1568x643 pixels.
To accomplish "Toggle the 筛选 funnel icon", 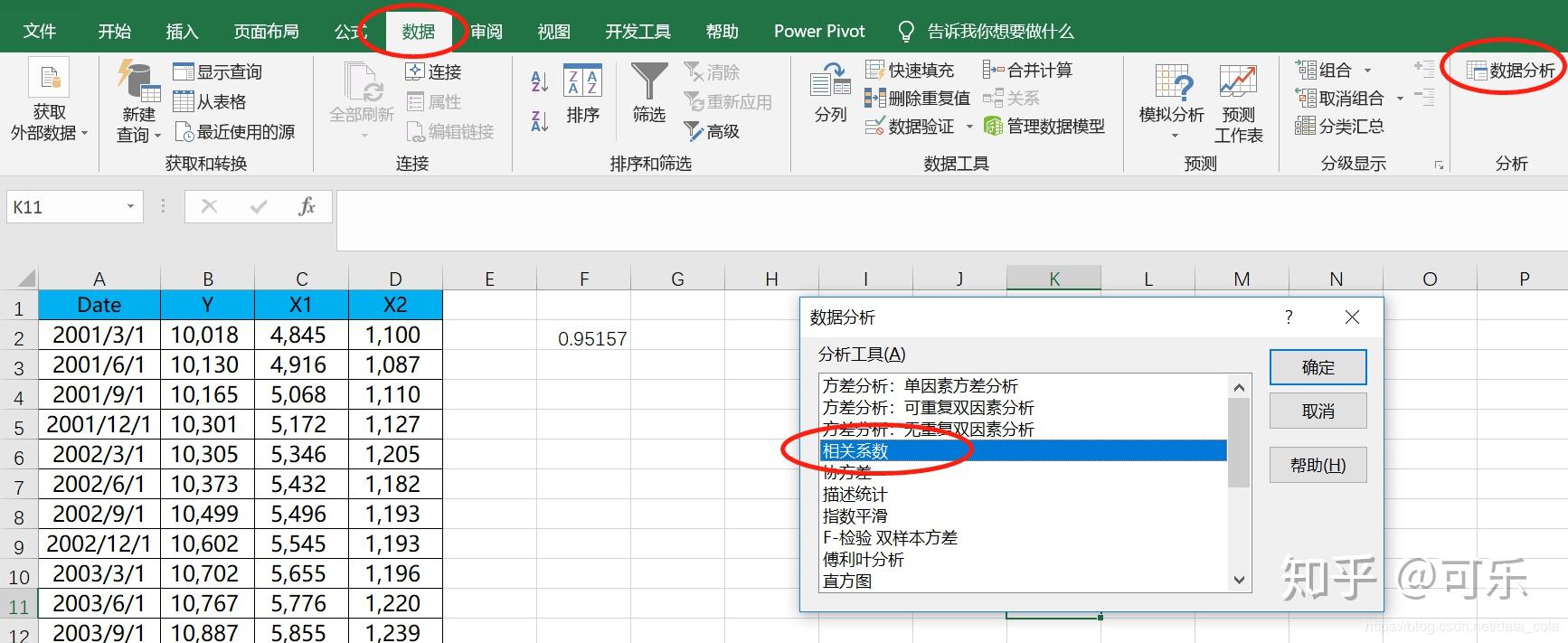I will pyautogui.click(x=648, y=80).
